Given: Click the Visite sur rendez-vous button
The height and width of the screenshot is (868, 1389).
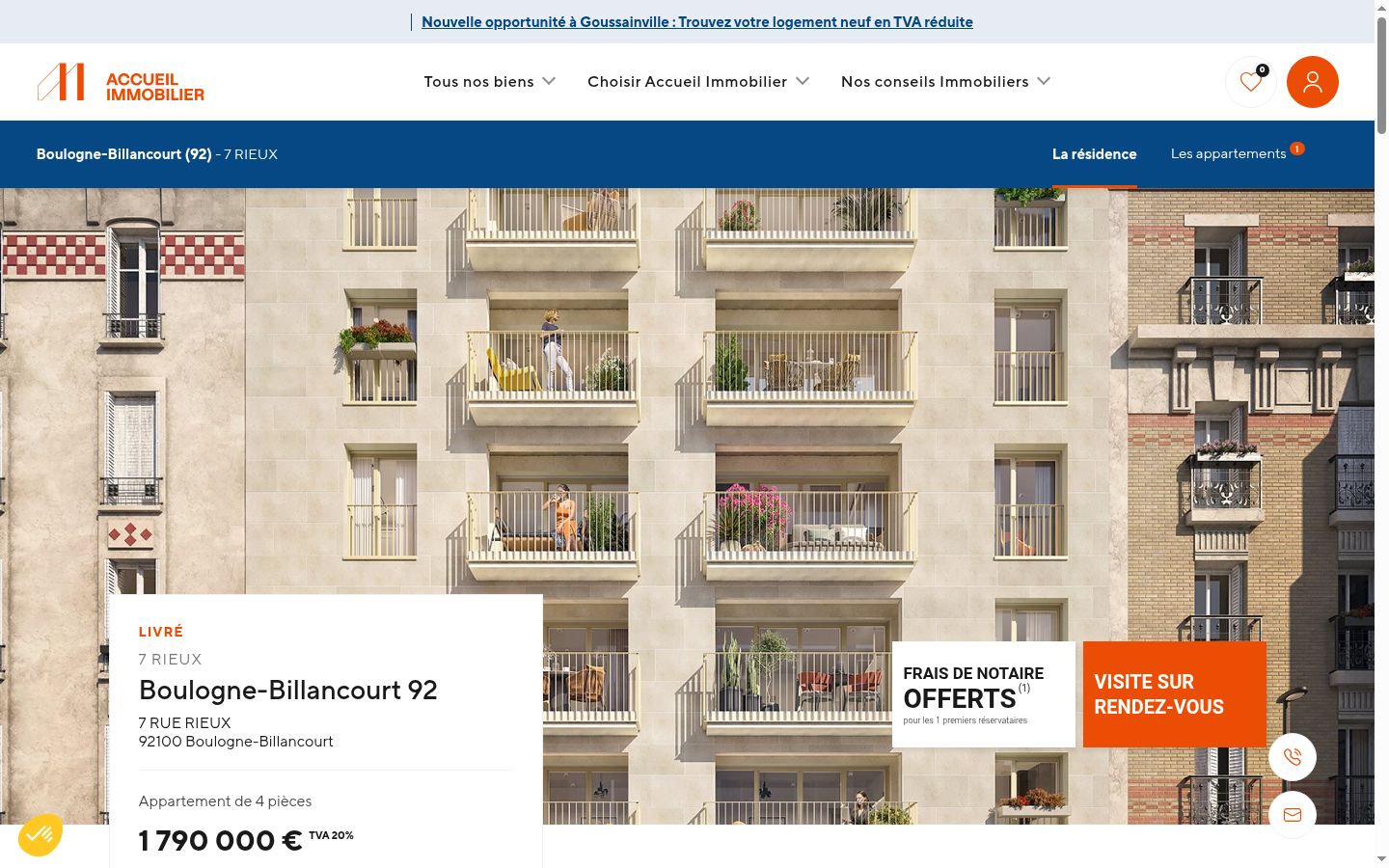Looking at the screenshot, I should (x=1175, y=694).
